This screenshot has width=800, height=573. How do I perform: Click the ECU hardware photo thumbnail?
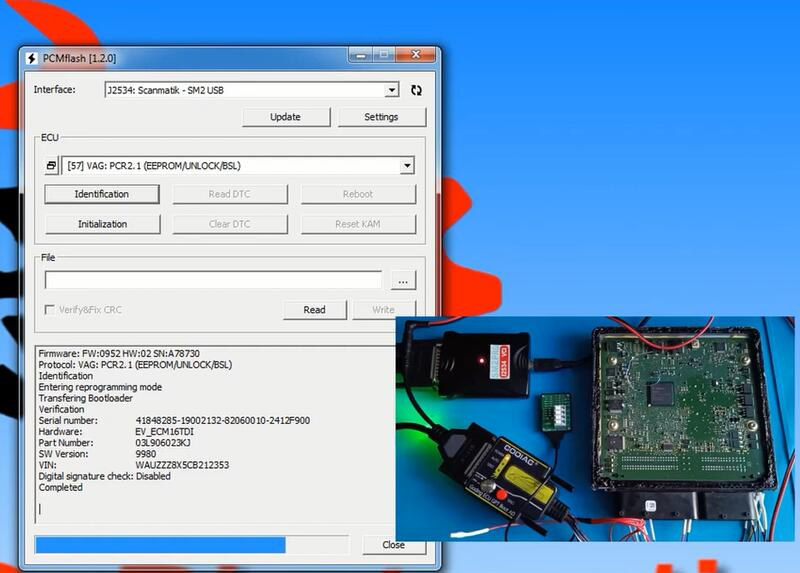click(x=595, y=429)
